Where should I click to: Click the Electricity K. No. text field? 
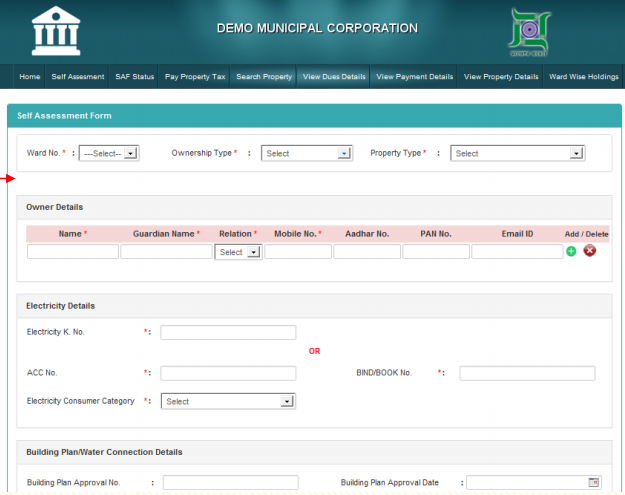click(228, 332)
